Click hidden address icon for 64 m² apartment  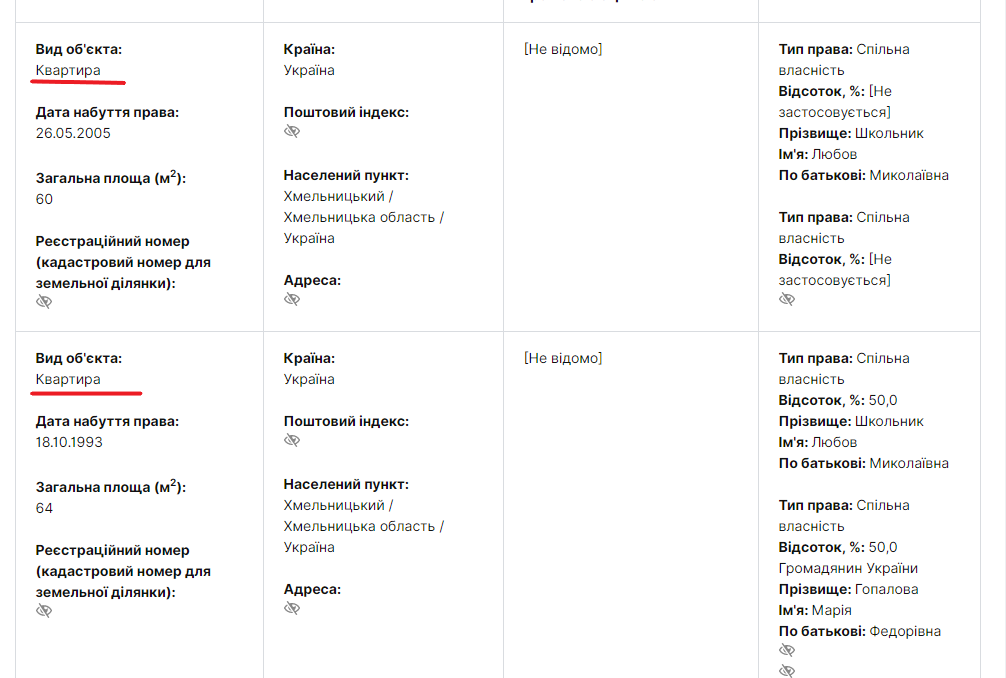pyautogui.click(x=292, y=608)
